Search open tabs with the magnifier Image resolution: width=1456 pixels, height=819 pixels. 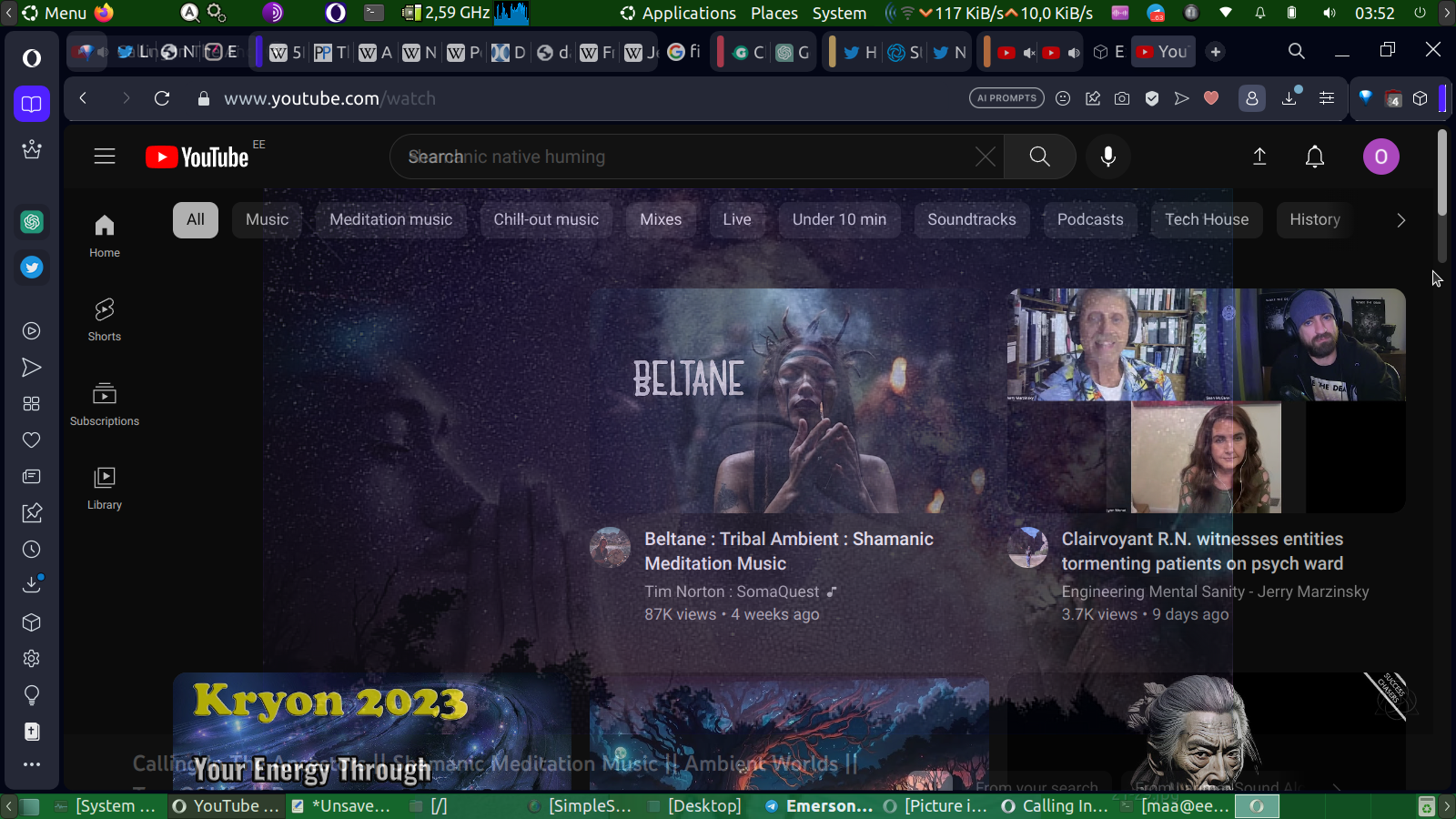1297,51
